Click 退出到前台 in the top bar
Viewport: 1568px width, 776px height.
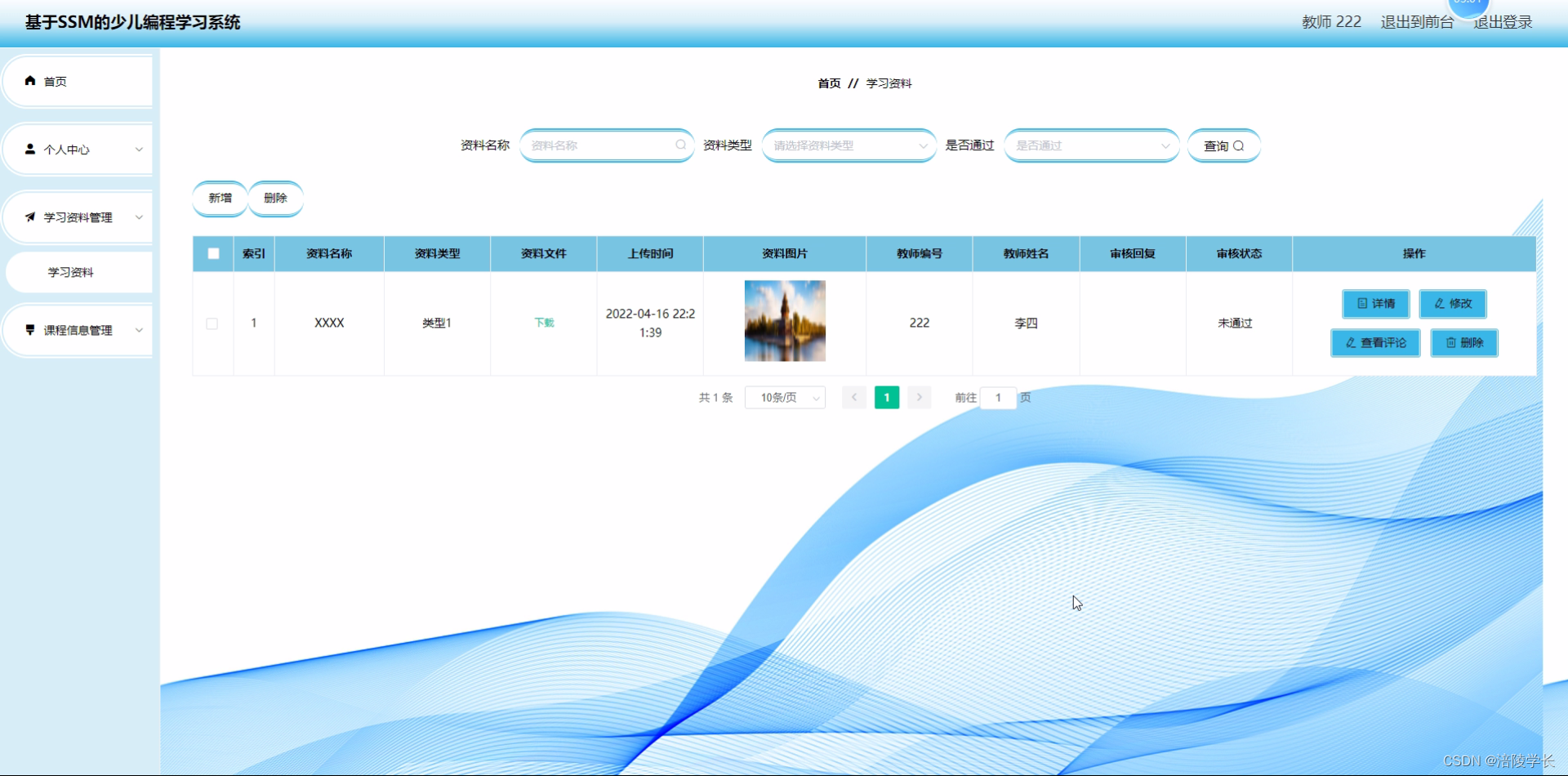click(x=1416, y=22)
